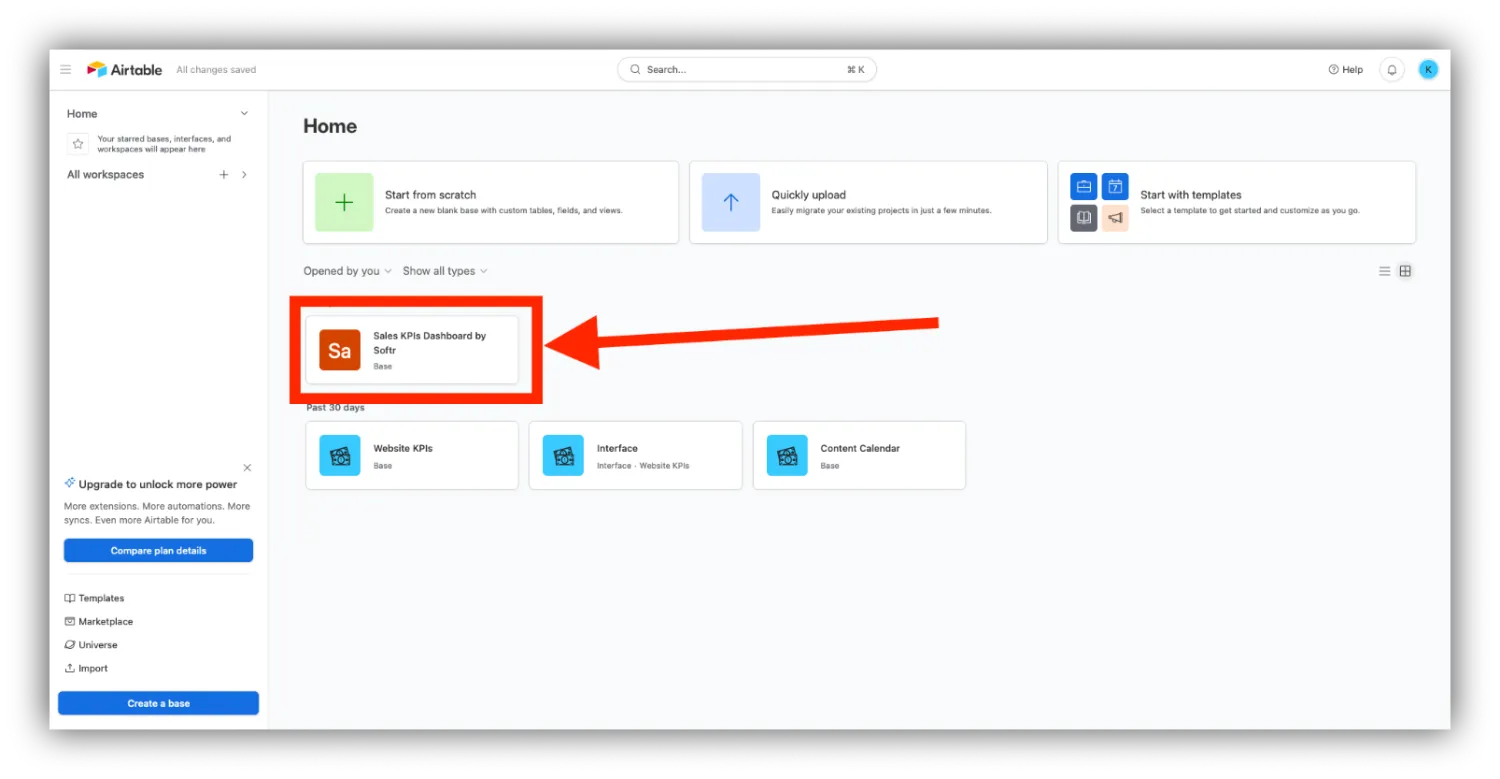This screenshot has width=1500, height=779.
Task: Expand All workspaces chevron
Action: (x=245, y=175)
